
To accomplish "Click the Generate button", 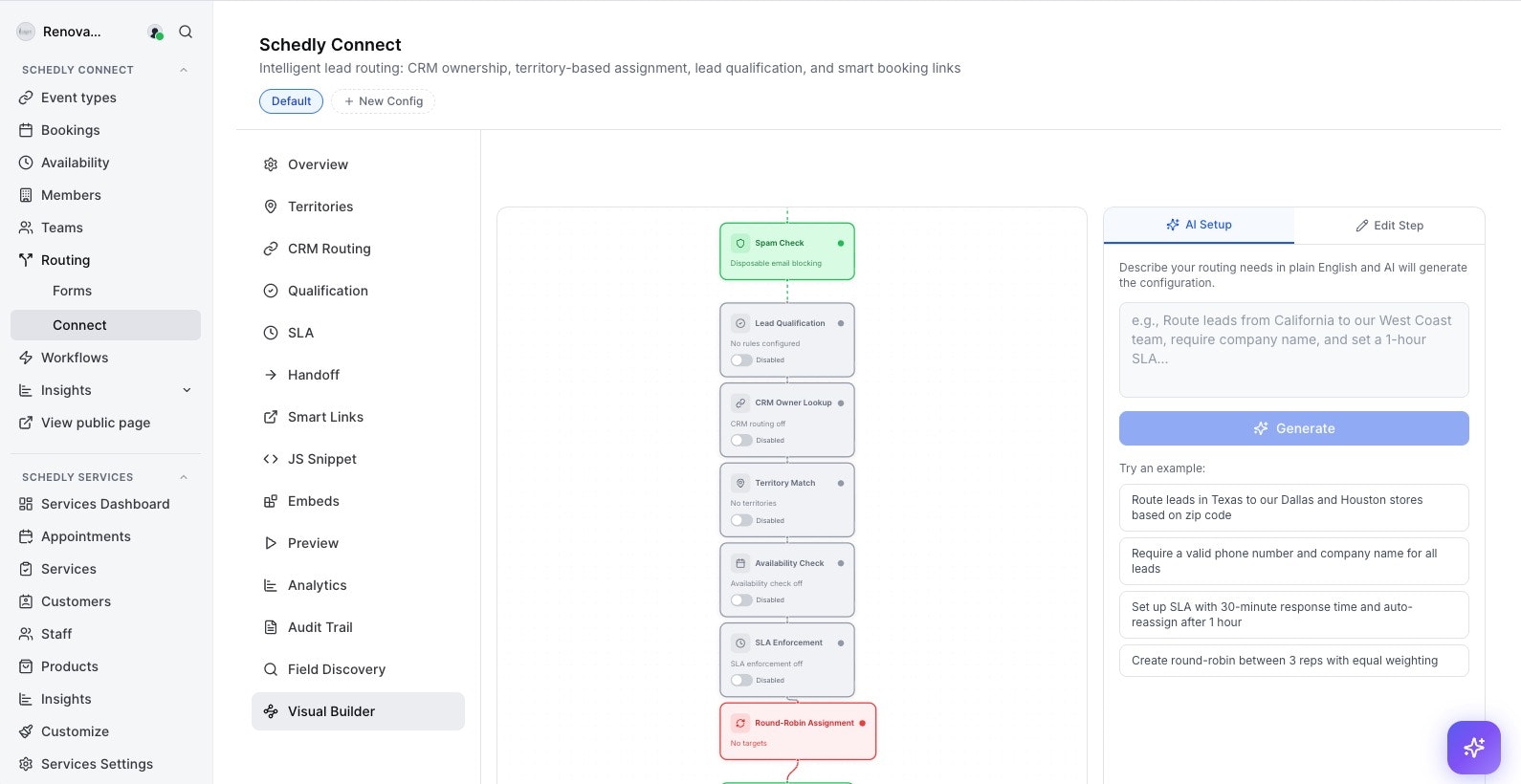I will tap(1293, 428).
